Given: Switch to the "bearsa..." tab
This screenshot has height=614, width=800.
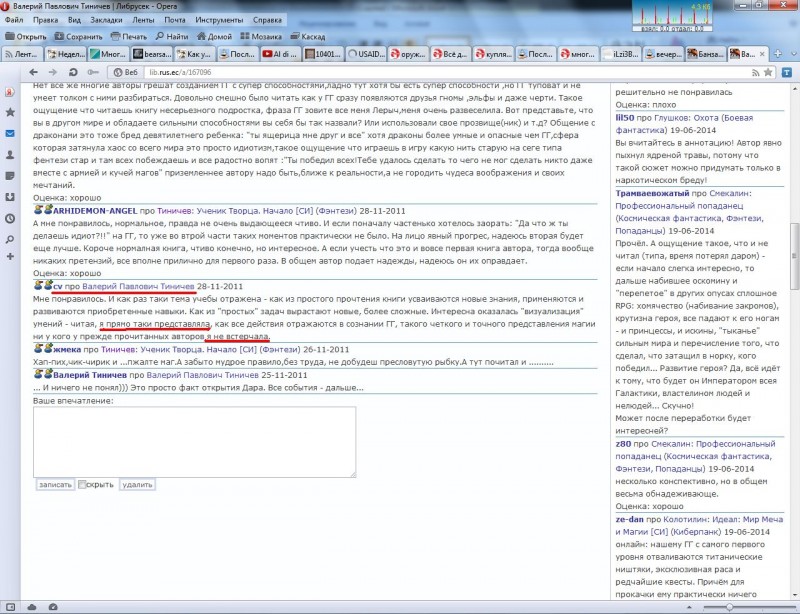Looking at the screenshot, I should click(x=151, y=54).
